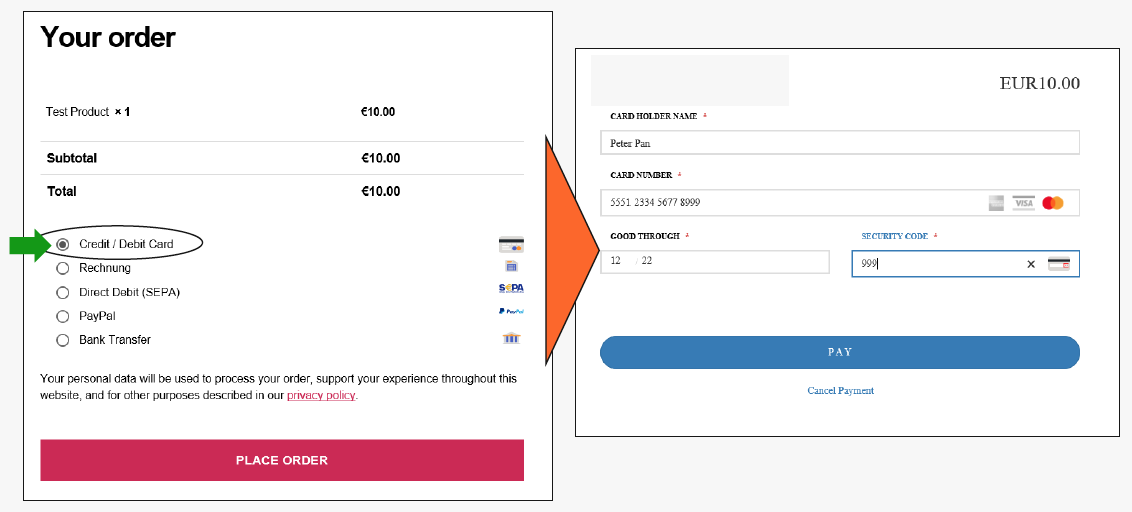
Task: Click the invoice icon next to Rechnung
Action: [511, 266]
